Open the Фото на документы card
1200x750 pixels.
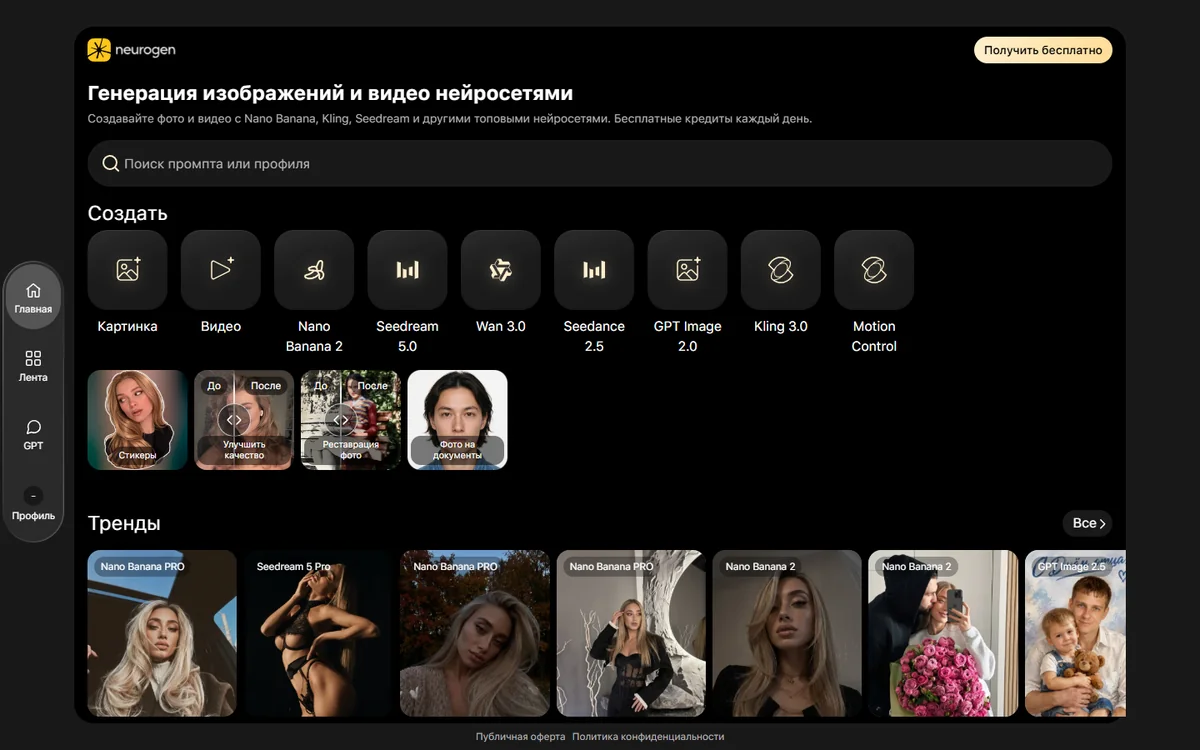(x=457, y=420)
